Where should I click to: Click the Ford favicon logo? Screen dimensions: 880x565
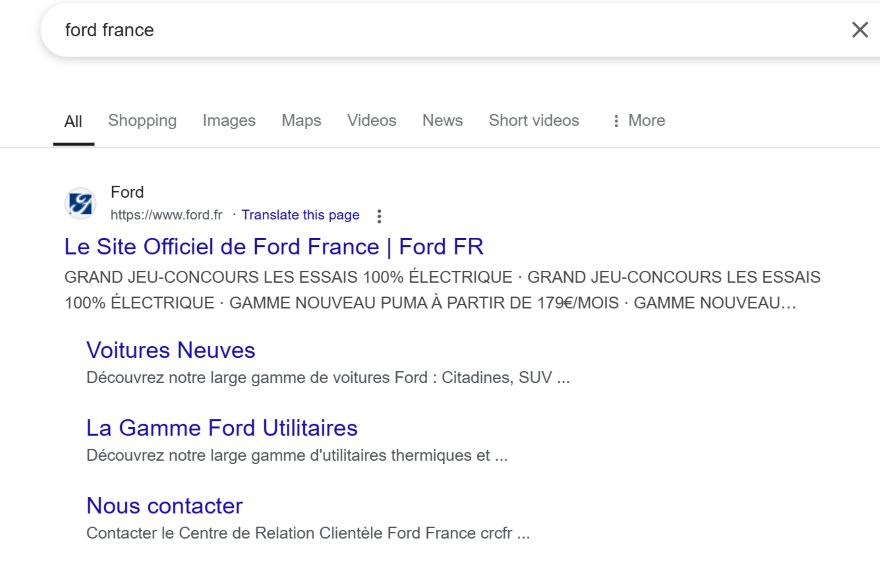(80, 203)
